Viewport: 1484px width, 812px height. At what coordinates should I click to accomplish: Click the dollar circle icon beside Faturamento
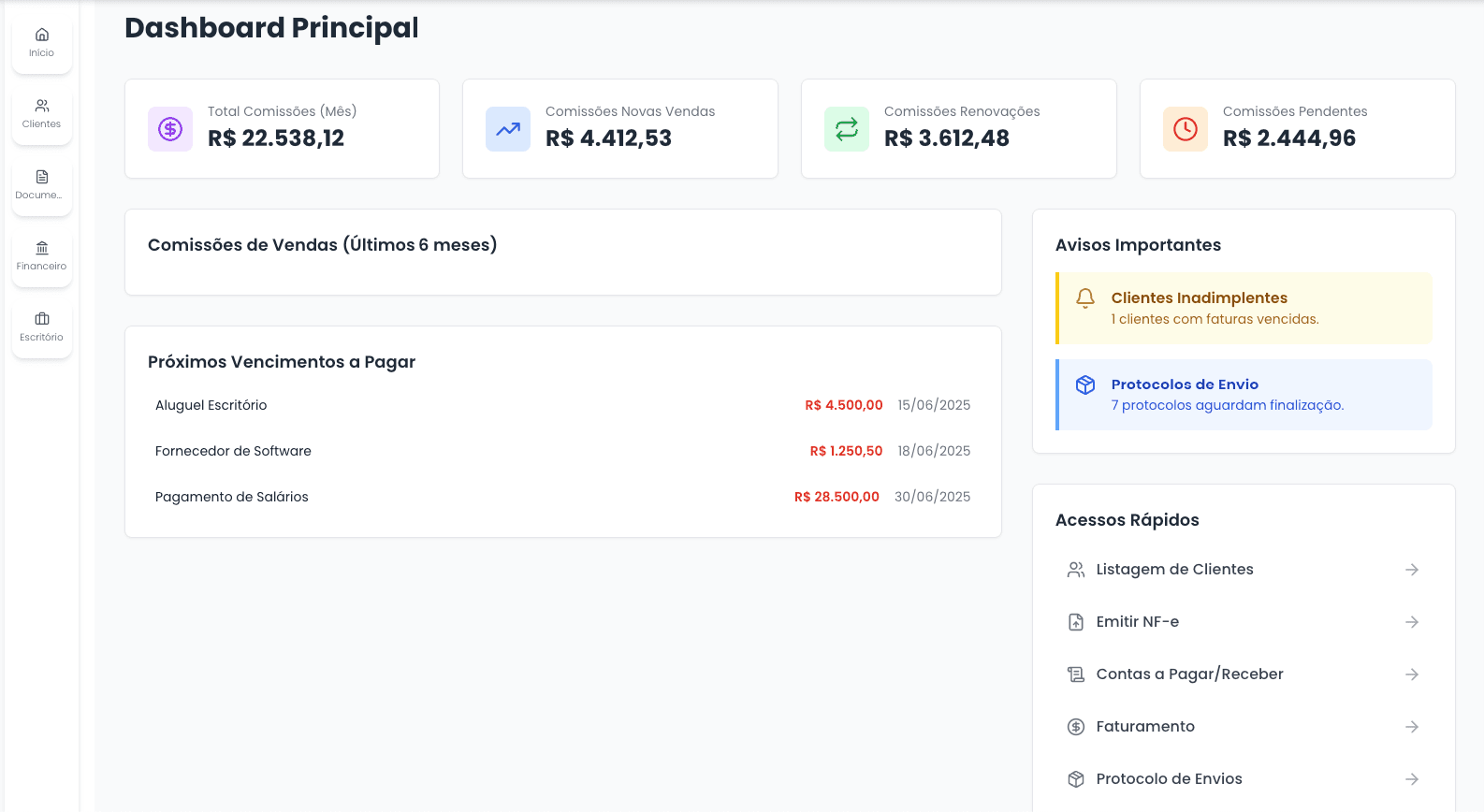point(1076,727)
